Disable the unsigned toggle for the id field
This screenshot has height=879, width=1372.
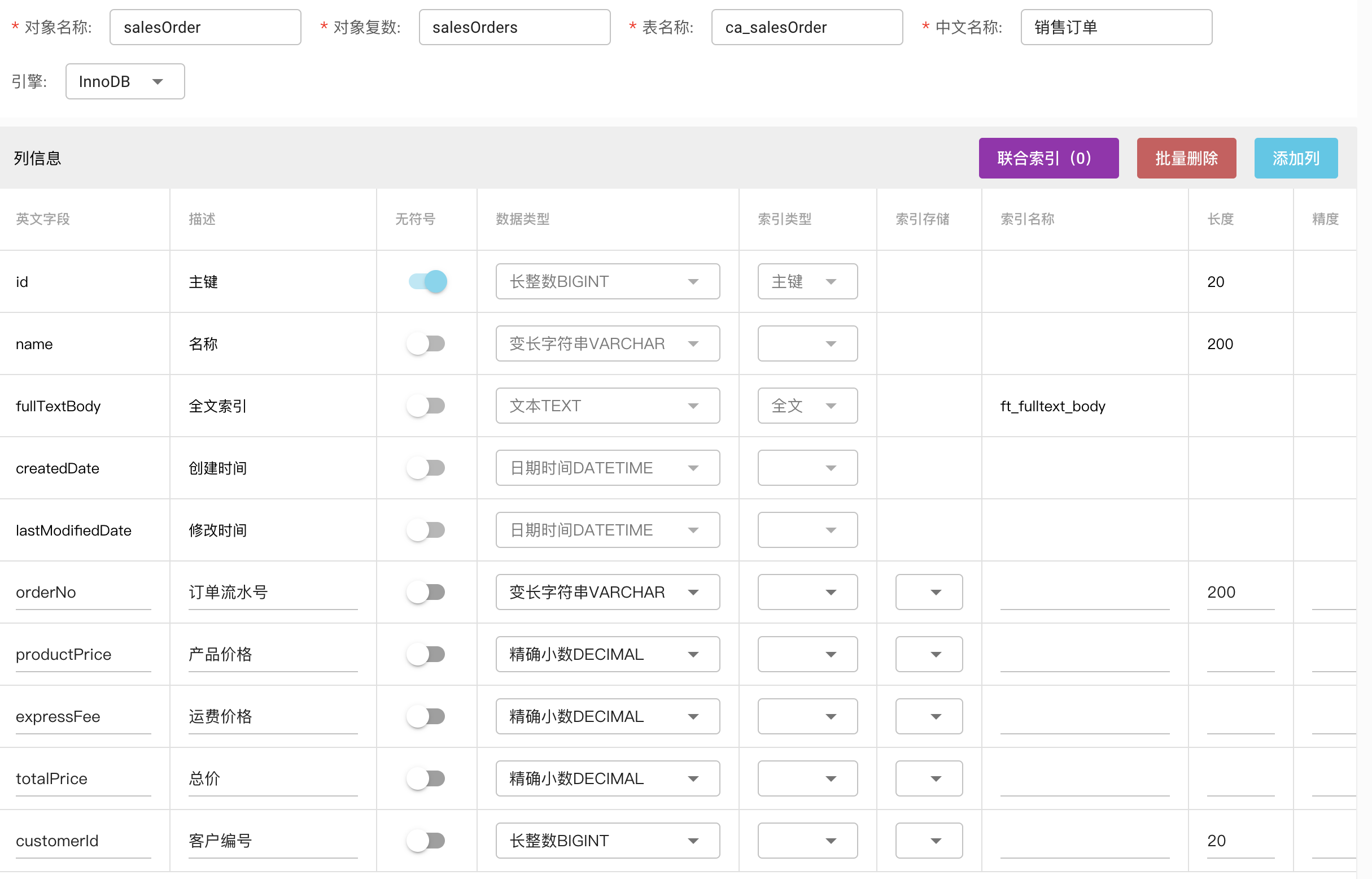[x=426, y=281]
